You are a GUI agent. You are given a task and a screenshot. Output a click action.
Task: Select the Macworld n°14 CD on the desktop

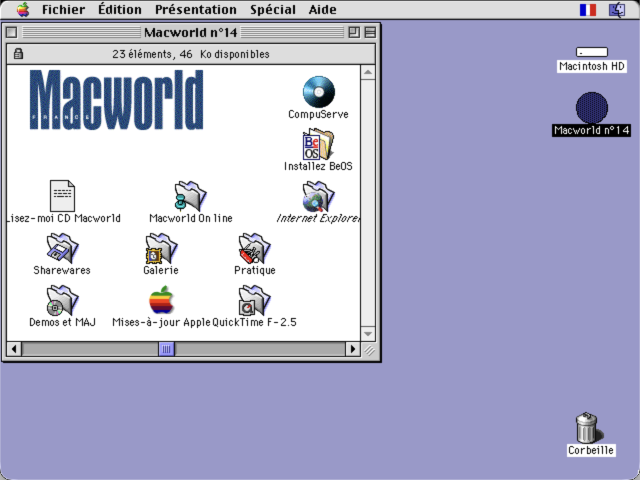click(x=592, y=108)
